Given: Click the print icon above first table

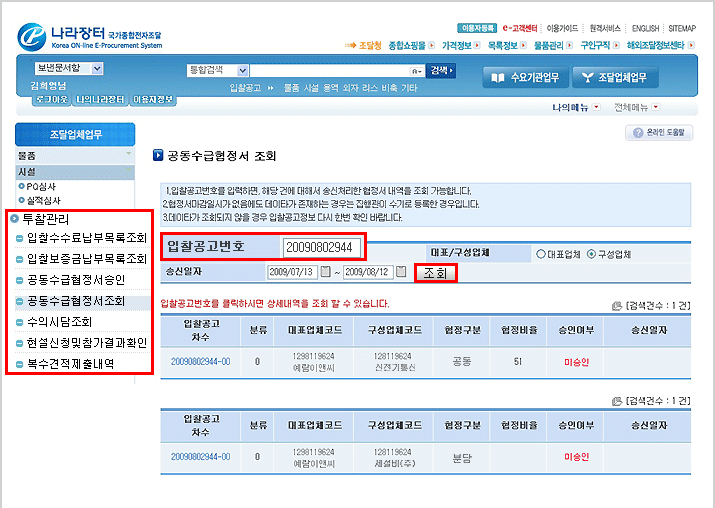Looking at the screenshot, I should point(617,304).
